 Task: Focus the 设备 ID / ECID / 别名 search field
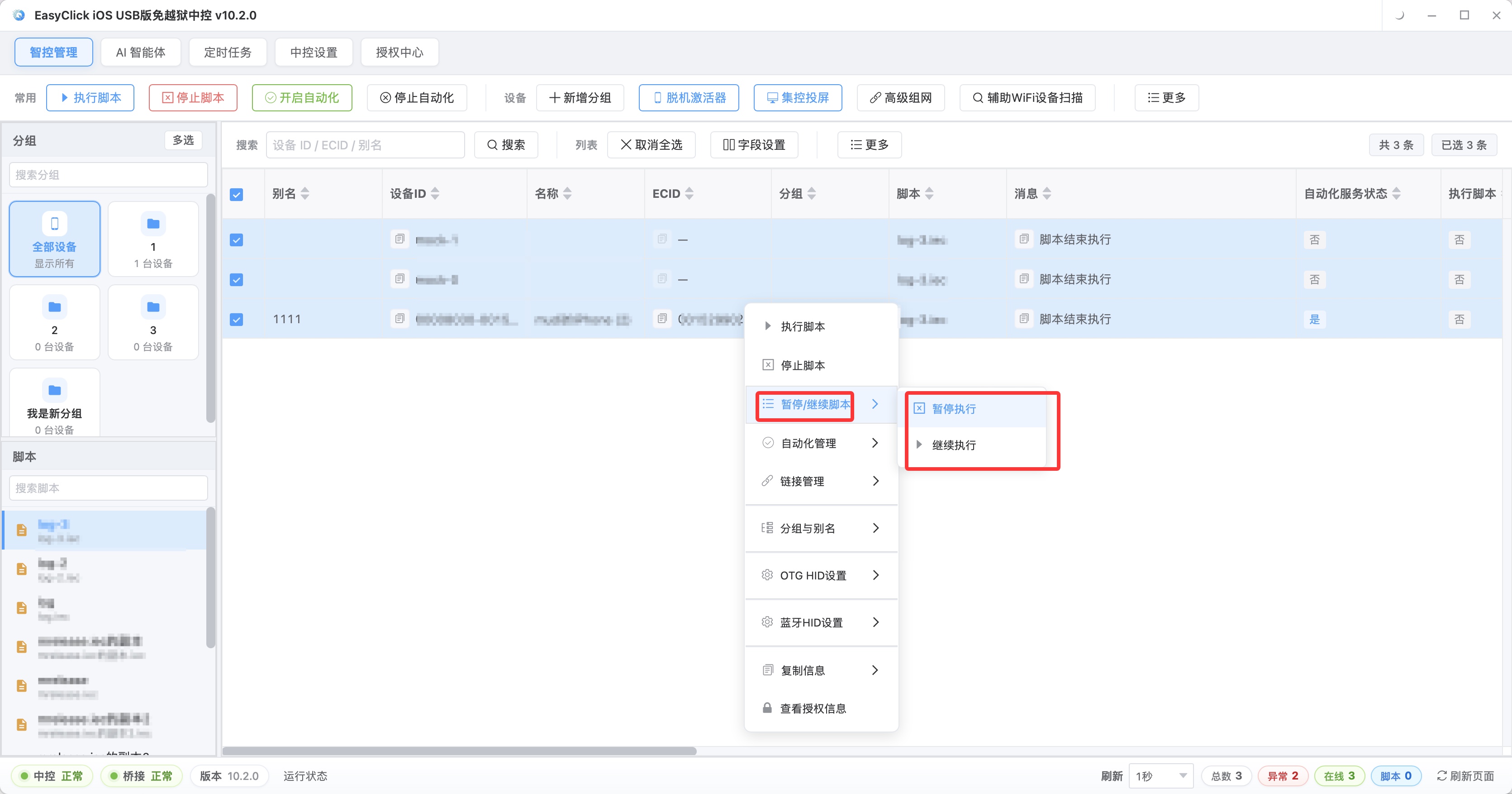tap(365, 144)
